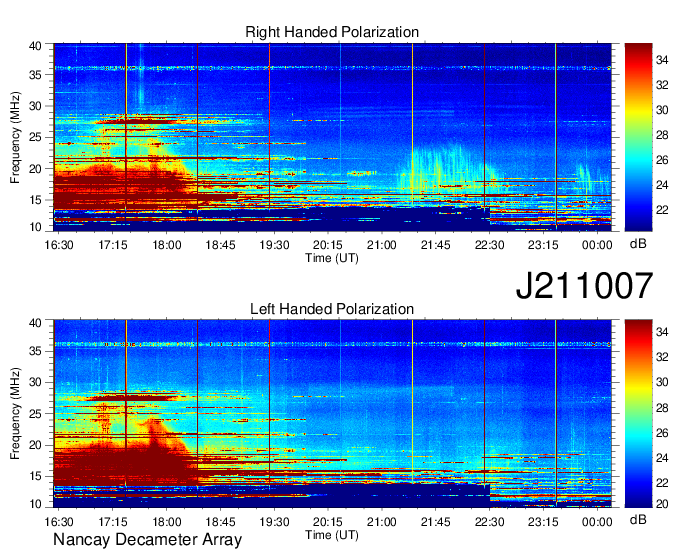Click 23:15 tick on top plot time axis

tap(543, 245)
